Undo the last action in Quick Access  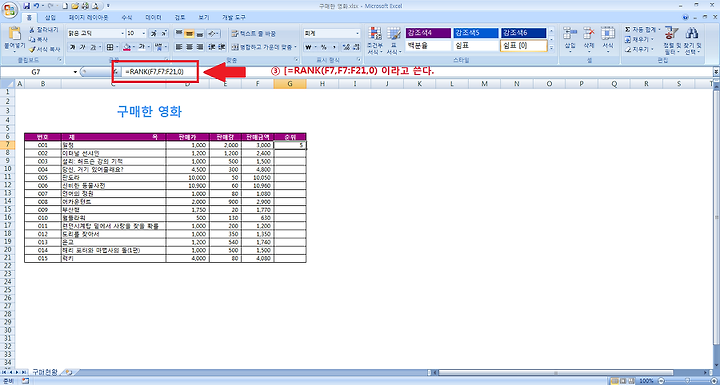pyautogui.click(x=36, y=6)
